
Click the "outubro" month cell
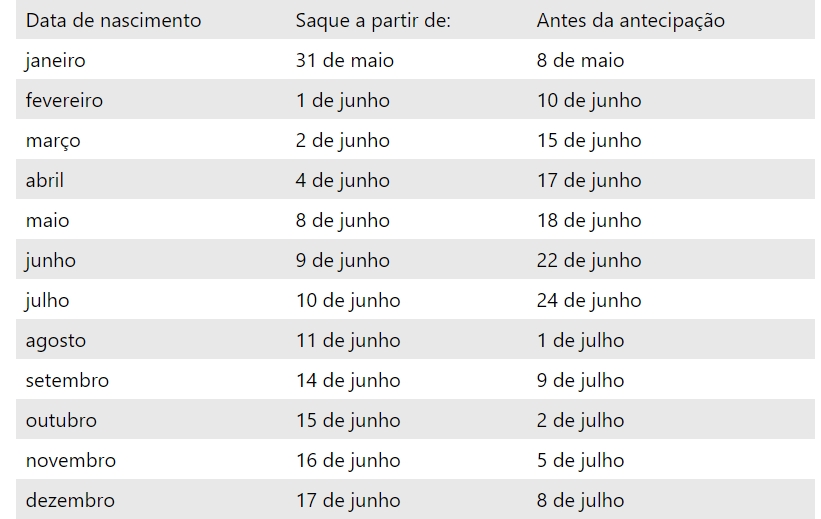point(61,420)
